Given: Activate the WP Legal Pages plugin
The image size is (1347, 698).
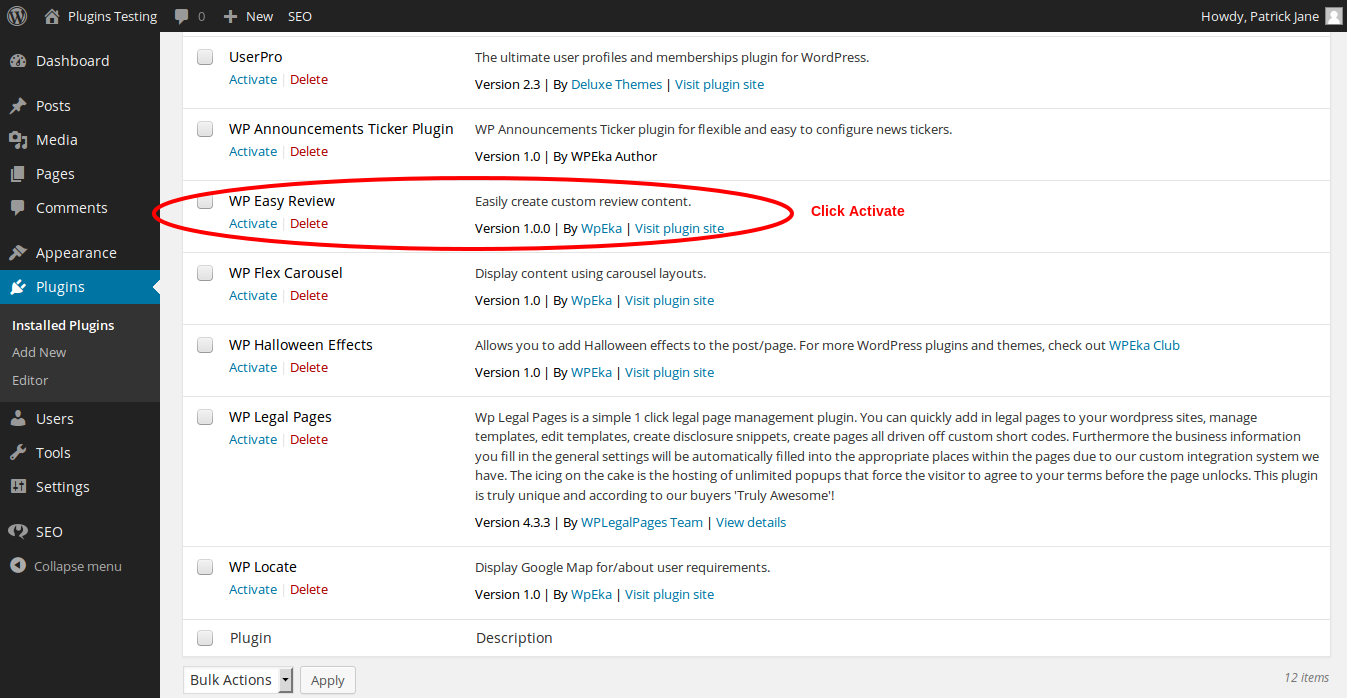Looking at the screenshot, I should point(253,440).
